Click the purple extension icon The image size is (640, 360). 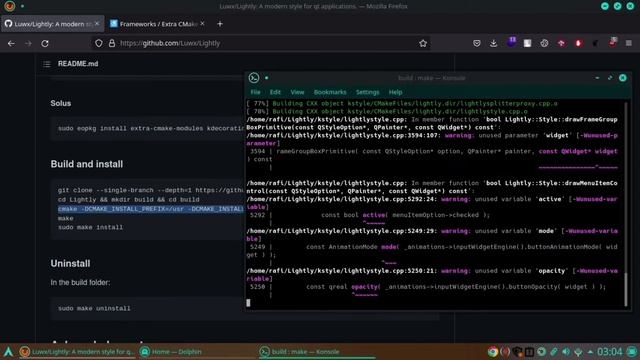511,42
